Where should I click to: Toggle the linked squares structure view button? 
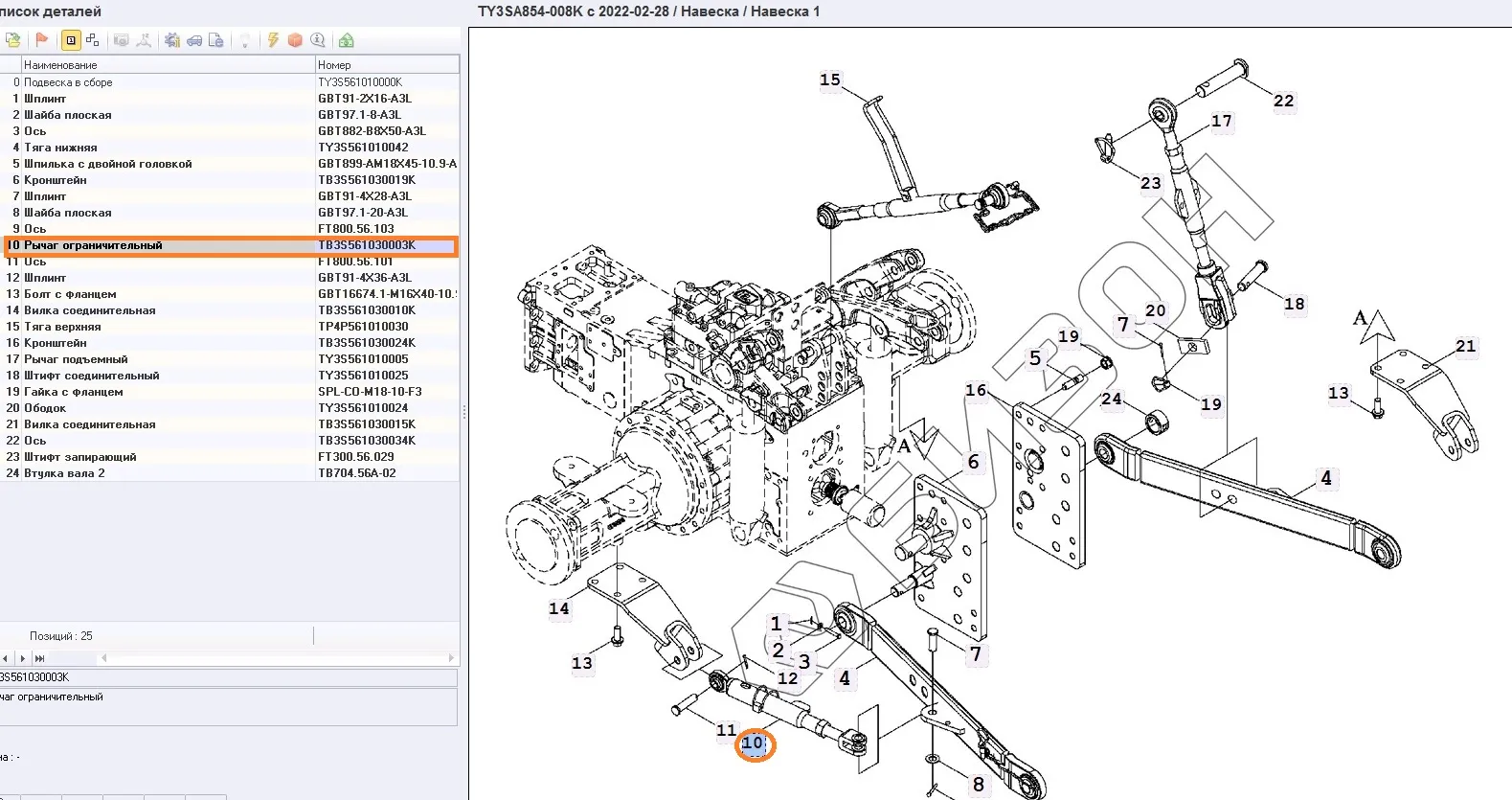[93, 40]
